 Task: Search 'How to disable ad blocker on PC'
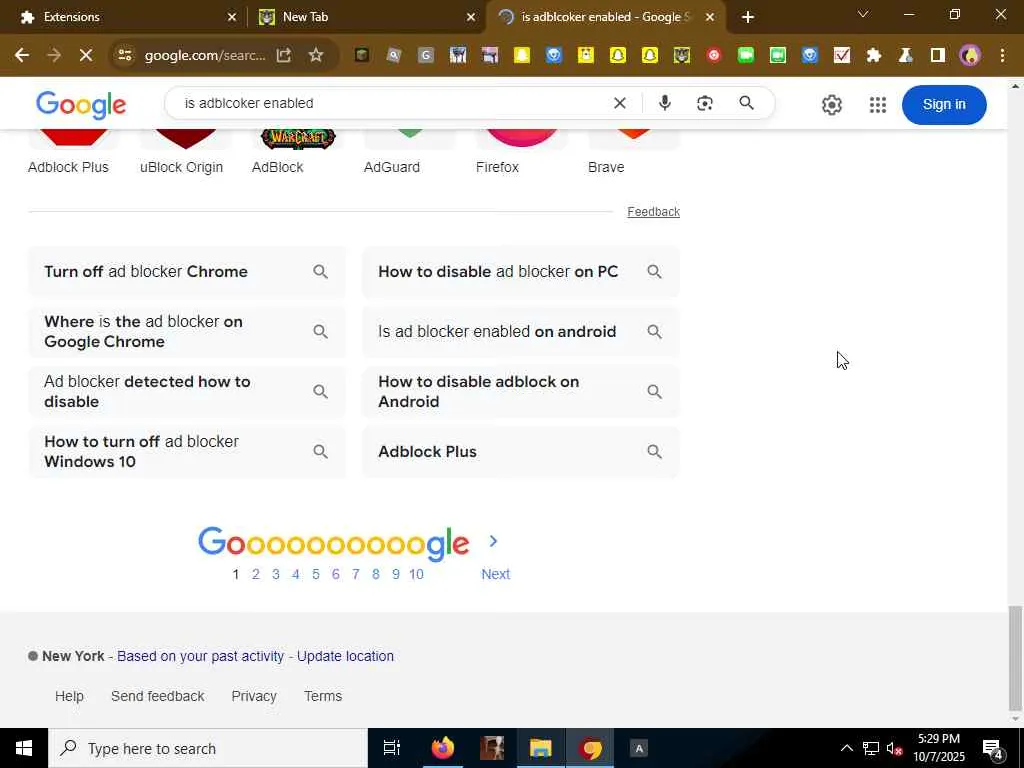(x=521, y=272)
